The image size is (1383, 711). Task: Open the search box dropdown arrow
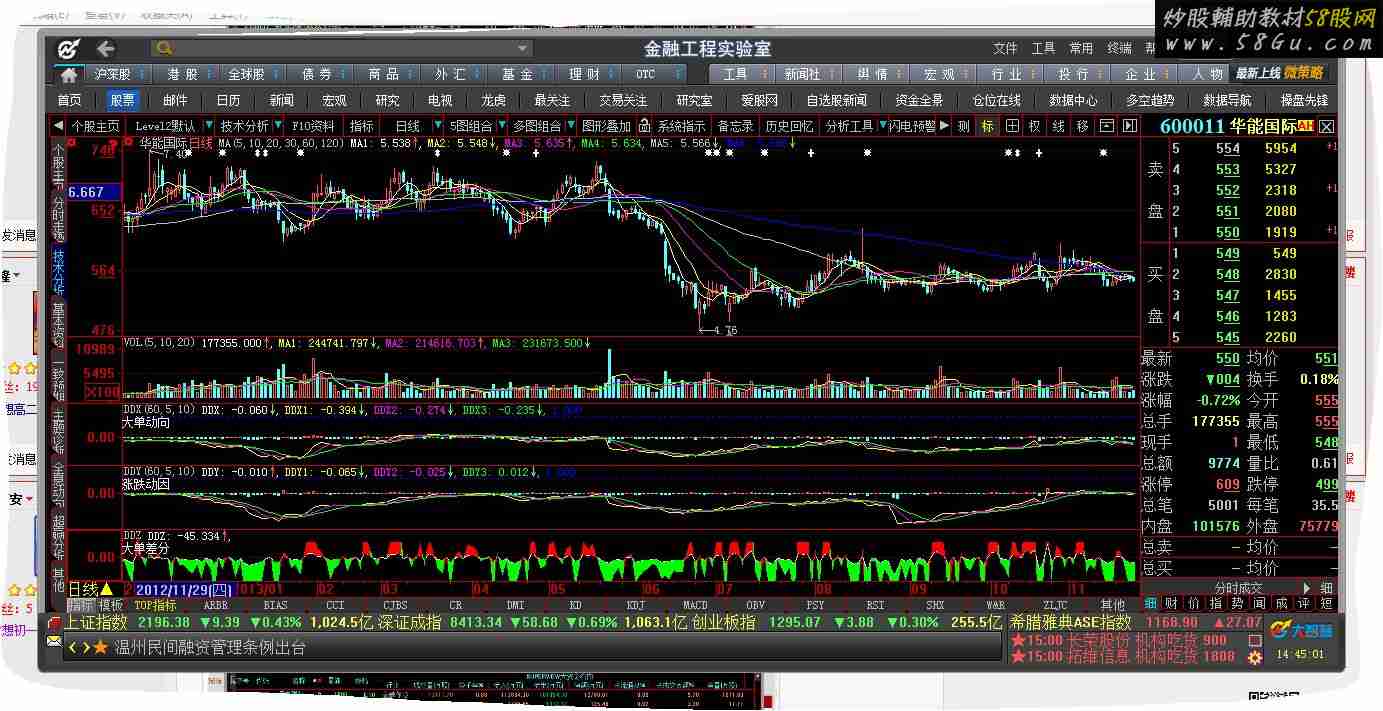coord(522,48)
